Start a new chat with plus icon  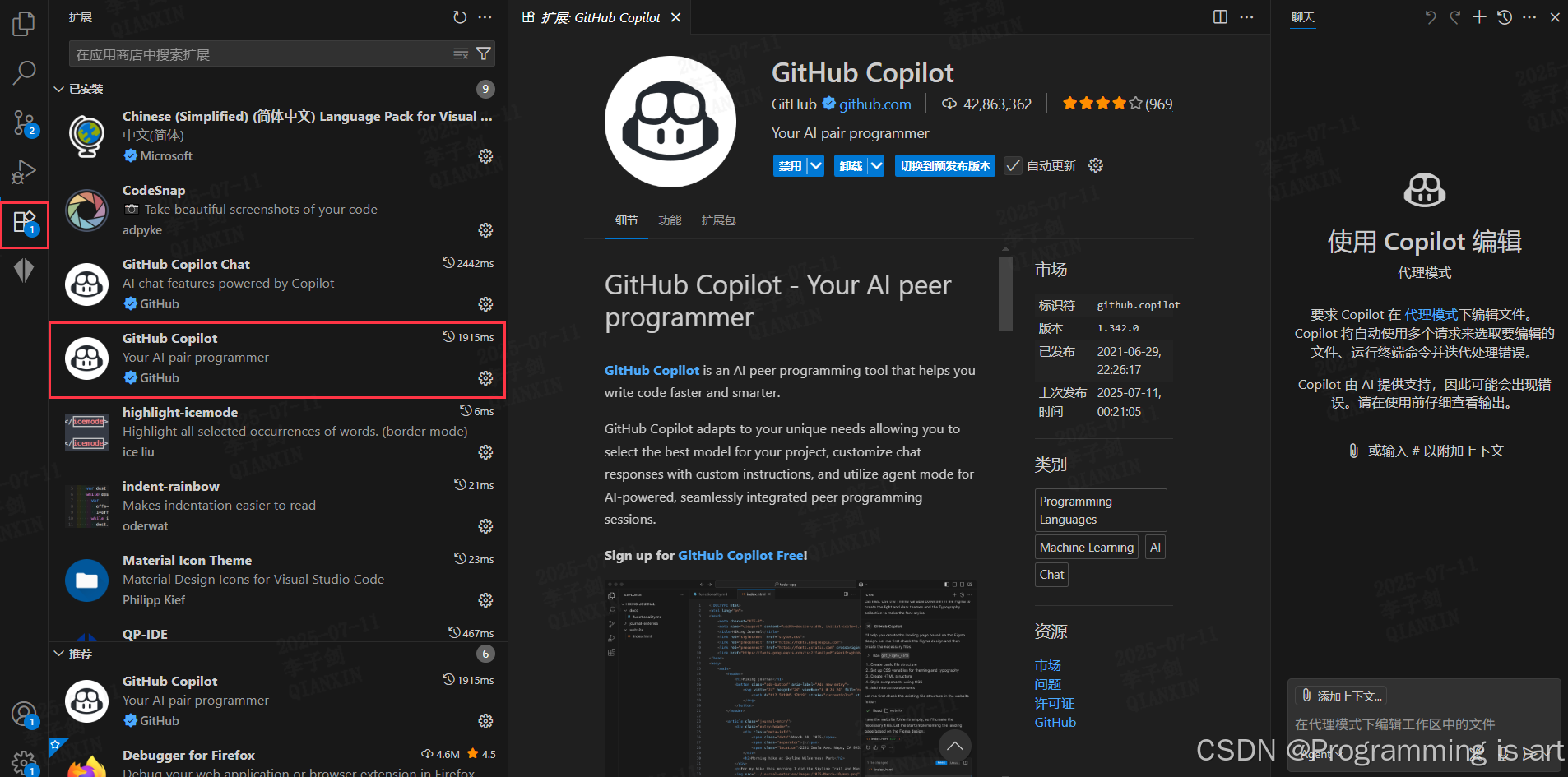coord(1479,17)
